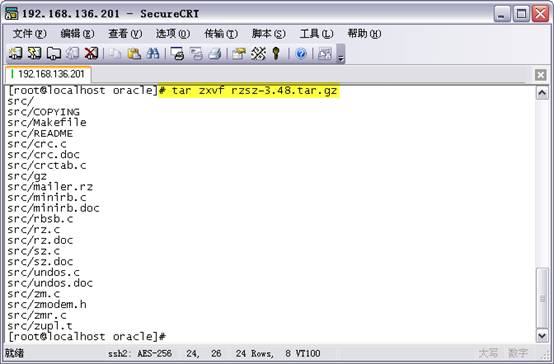This screenshot has width=554, height=364.
Task: Click the Quick Connect lightning icon
Action: (x=34, y=53)
